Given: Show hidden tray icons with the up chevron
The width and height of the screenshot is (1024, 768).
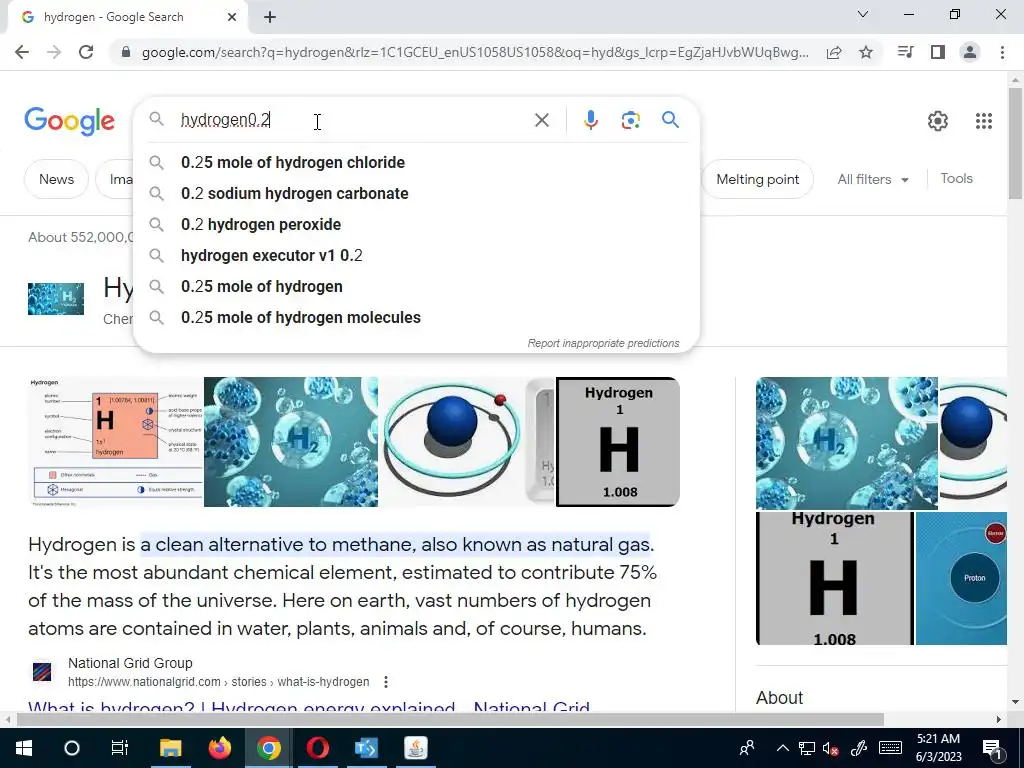Looking at the screenshot, I should 783,748.
